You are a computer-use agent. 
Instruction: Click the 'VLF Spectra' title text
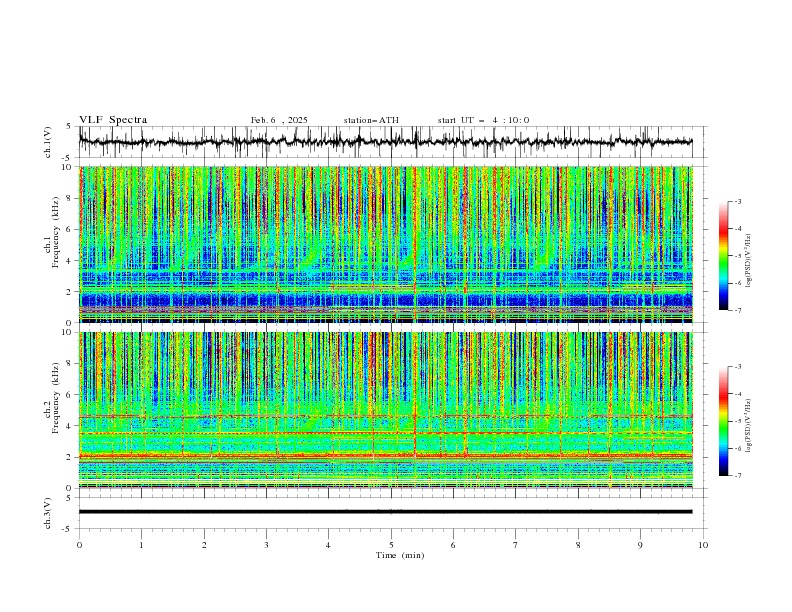113,120
